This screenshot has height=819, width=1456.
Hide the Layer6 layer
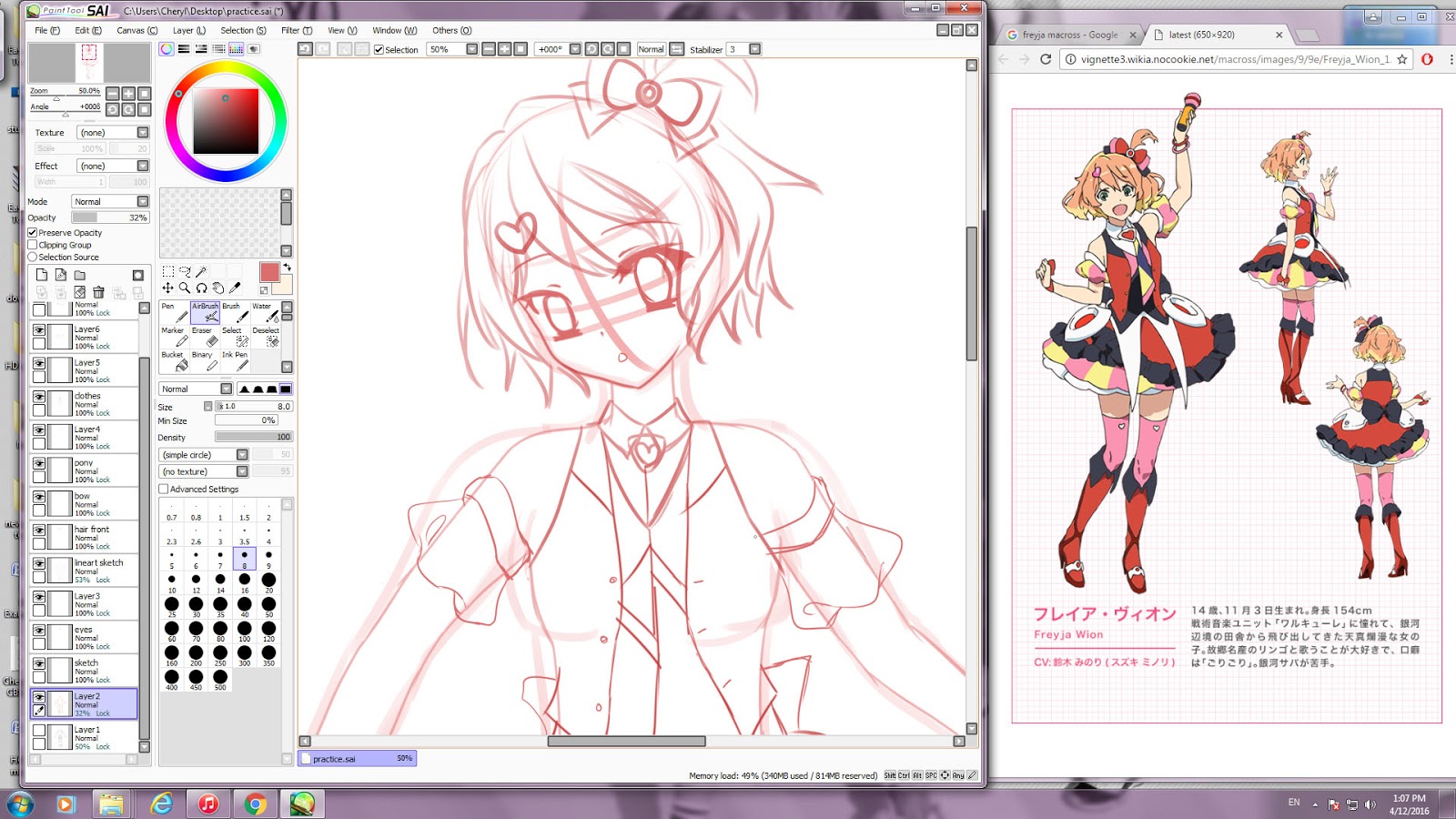pos(39,330)
